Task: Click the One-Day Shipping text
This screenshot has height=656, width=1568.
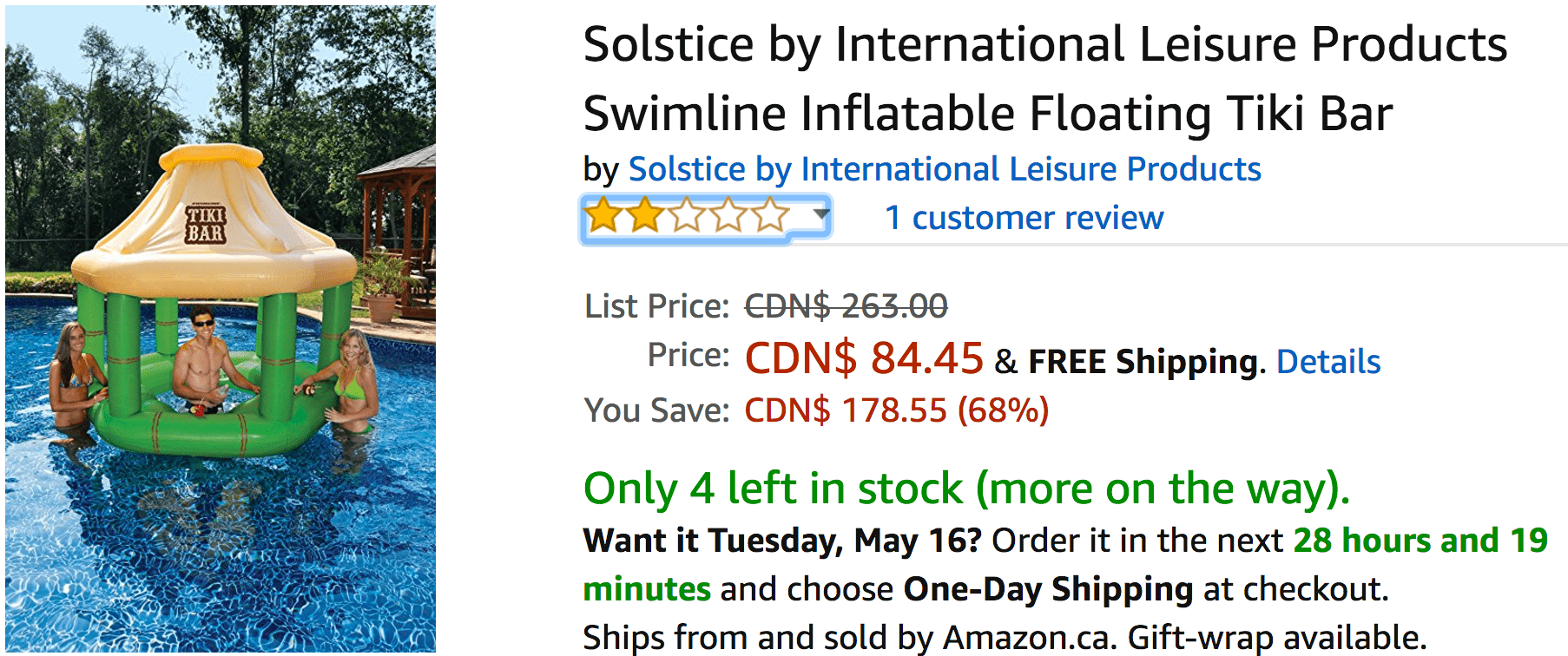Action: click(1048, 589)
